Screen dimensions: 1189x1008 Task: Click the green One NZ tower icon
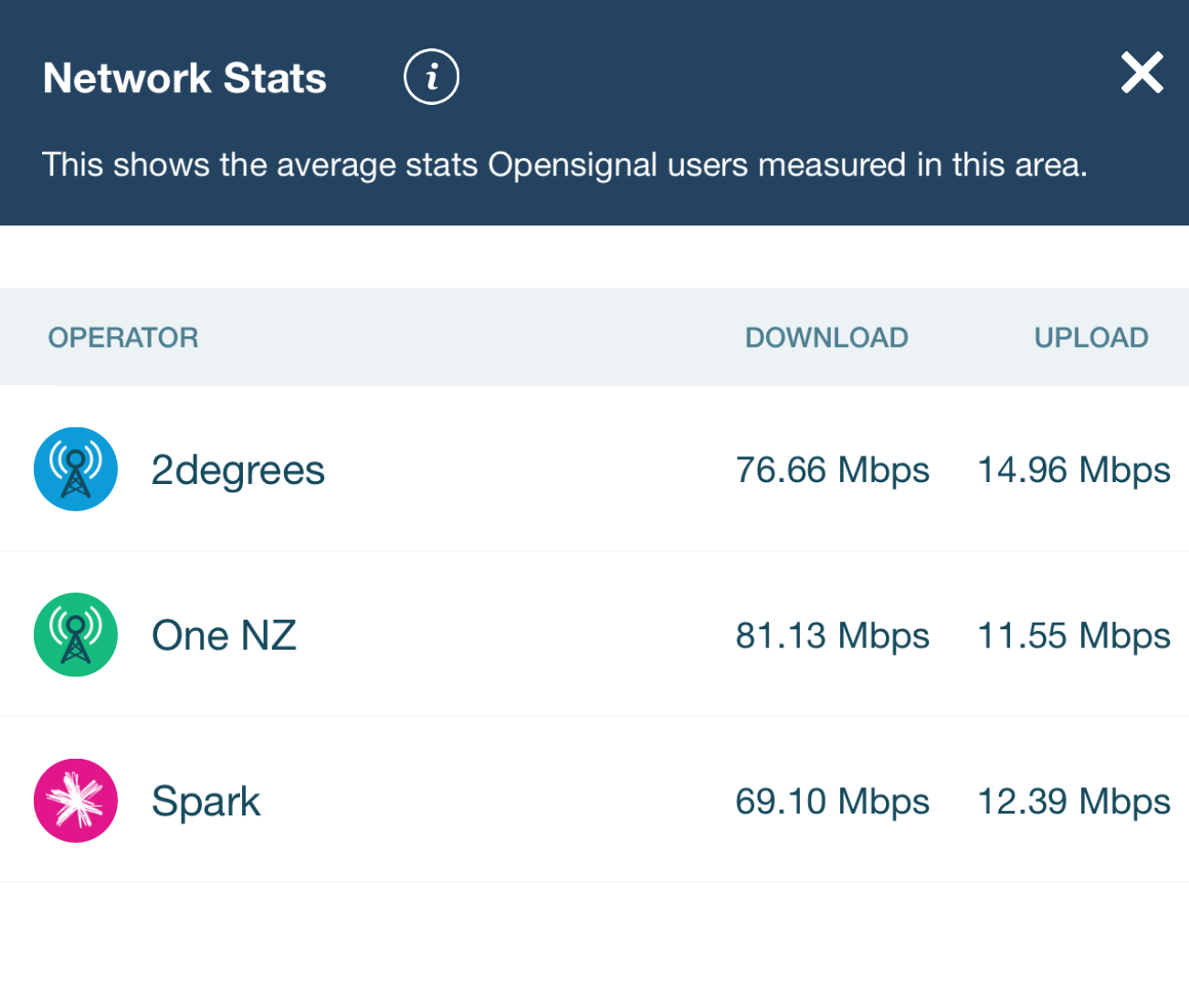coord(76,635)
